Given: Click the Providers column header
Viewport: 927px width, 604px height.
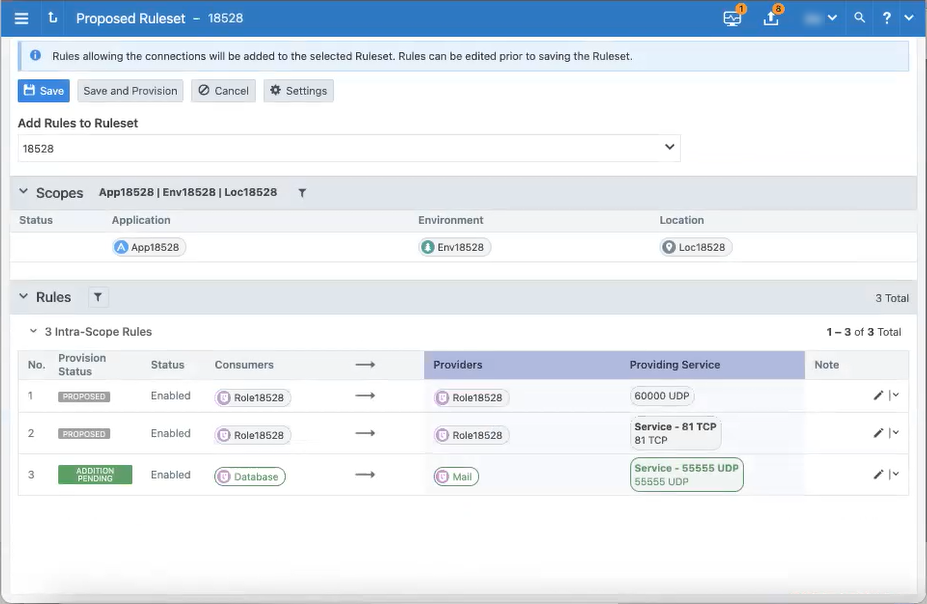Looking at the screenshot, I should pos(458,365).
